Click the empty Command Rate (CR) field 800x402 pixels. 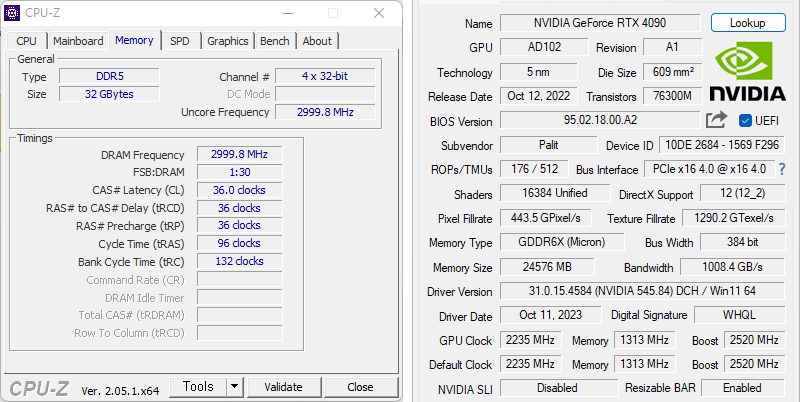pyautogui.click(x=239, y=279)
